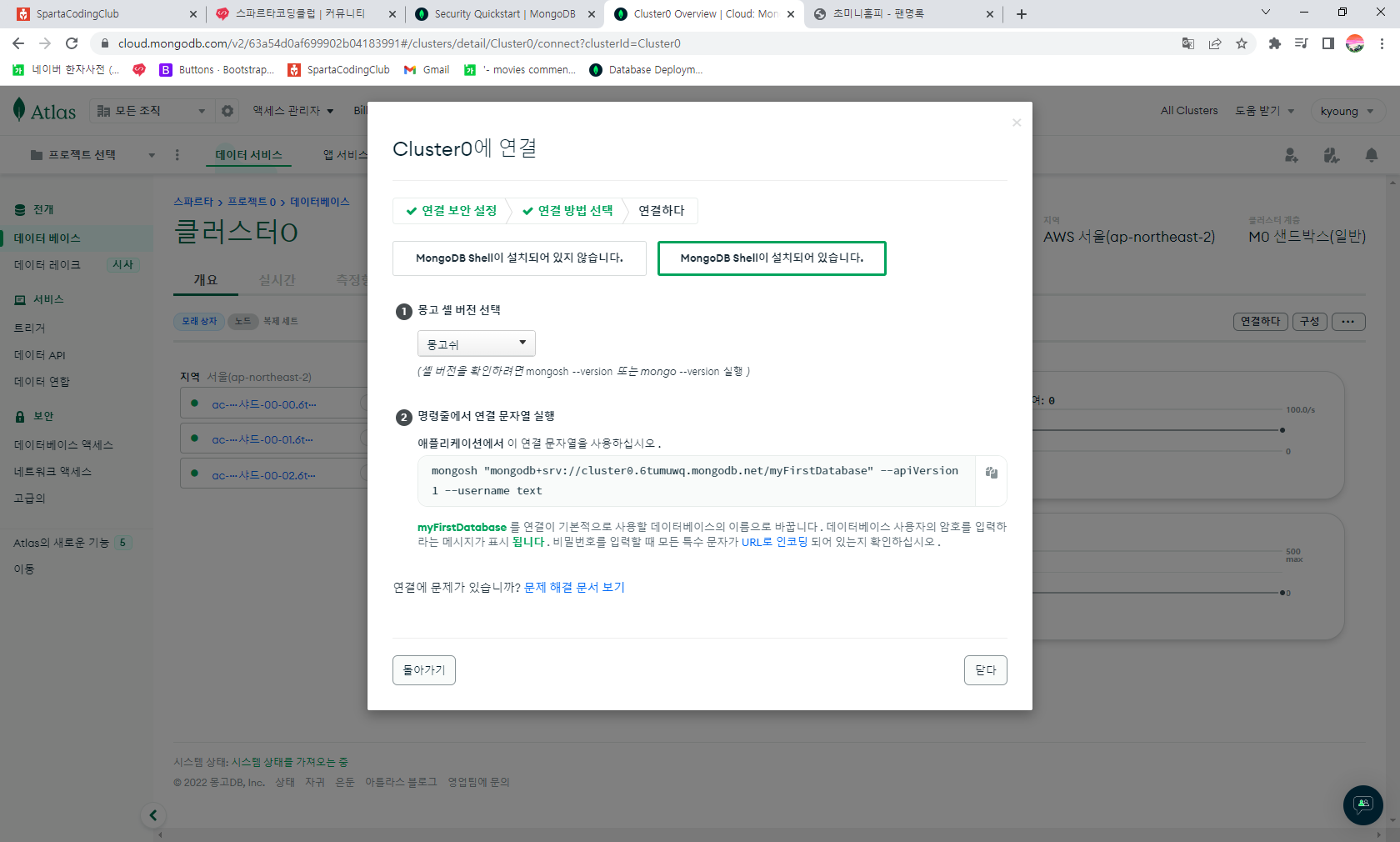Open the kyoung user menu
1400x842 pixels.
tap(1347, 111)
